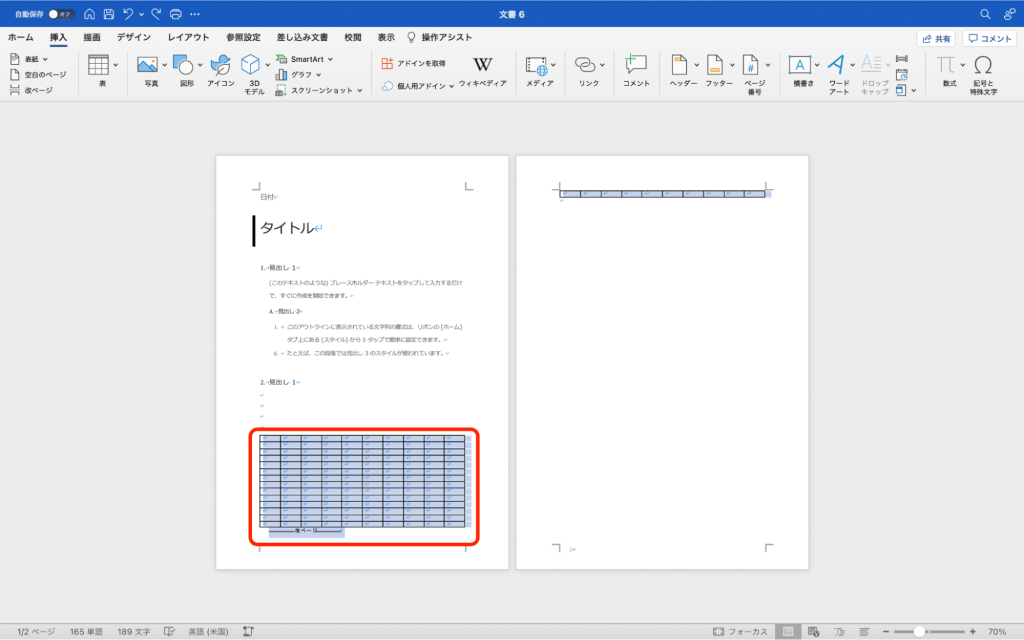The image size is (1024, 640).
Task: Open the 参照設定 tab
Action: pyautogui.click(x=243, y=37)
